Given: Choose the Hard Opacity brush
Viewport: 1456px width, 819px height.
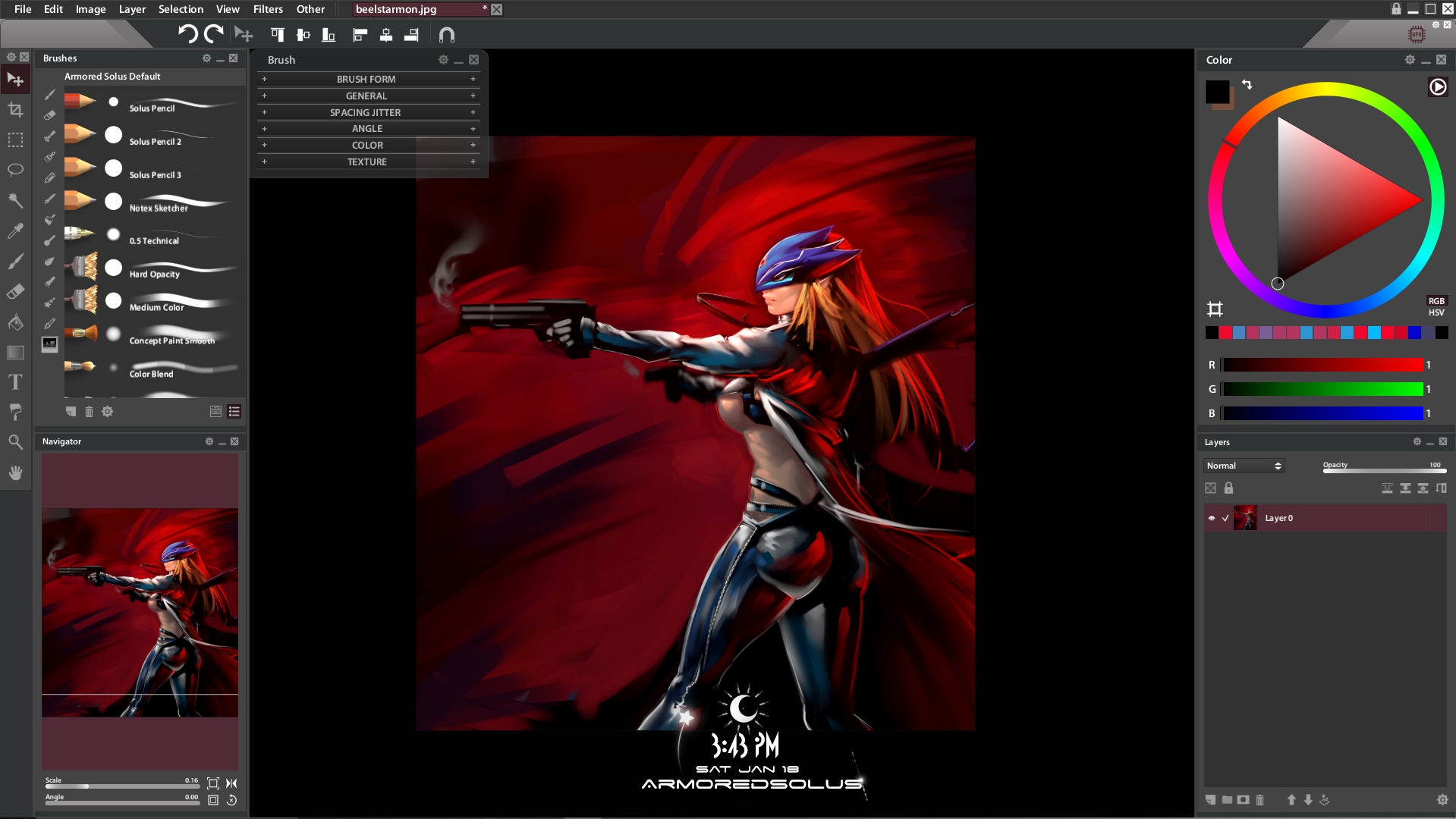Looking at the screenshot, I should [154, 274].
